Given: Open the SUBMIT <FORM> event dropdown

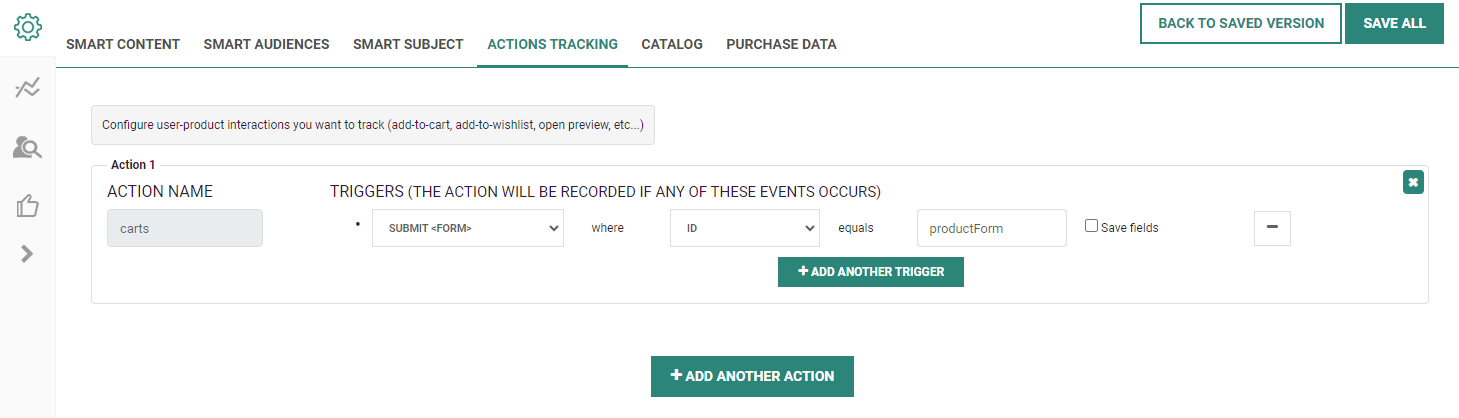Looking at the screenshot, I should click(x=468, y=228).
